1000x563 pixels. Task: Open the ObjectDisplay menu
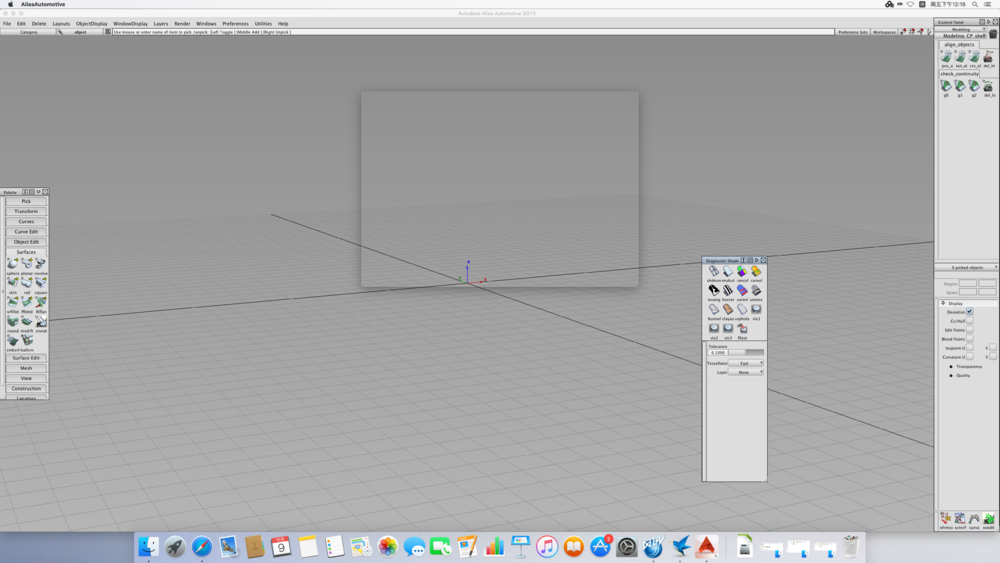(x=92, y=24)
